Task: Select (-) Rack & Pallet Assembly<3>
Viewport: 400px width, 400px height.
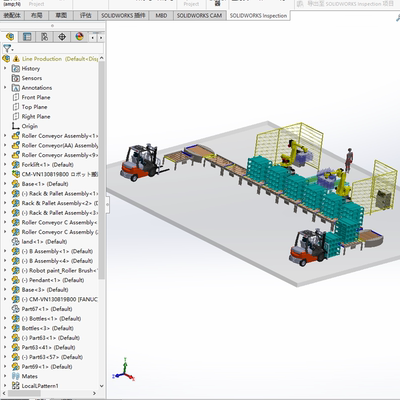Action: (x=60, y=213)
